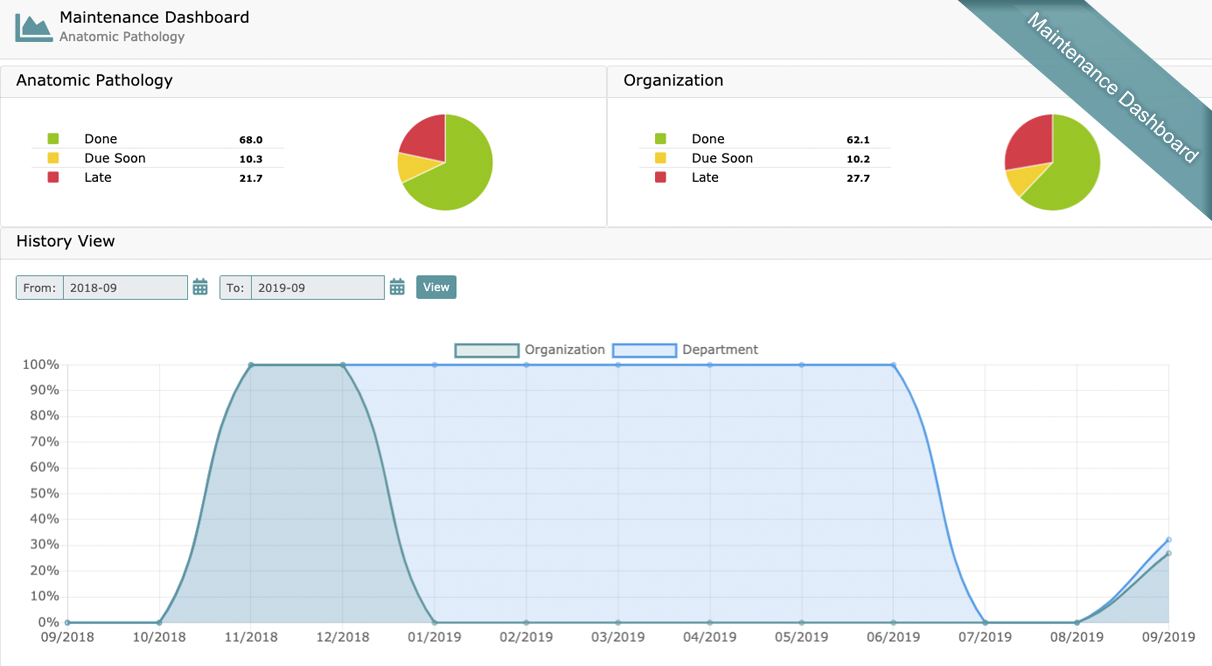
Task: Click the 100% data point at 11/2018
Action: [x=251, y=365]
